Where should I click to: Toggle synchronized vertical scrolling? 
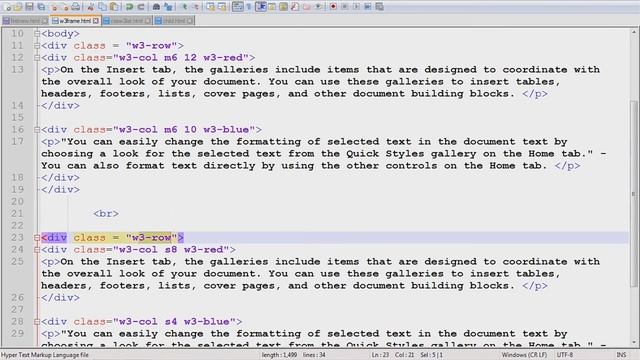click(211, 7)
